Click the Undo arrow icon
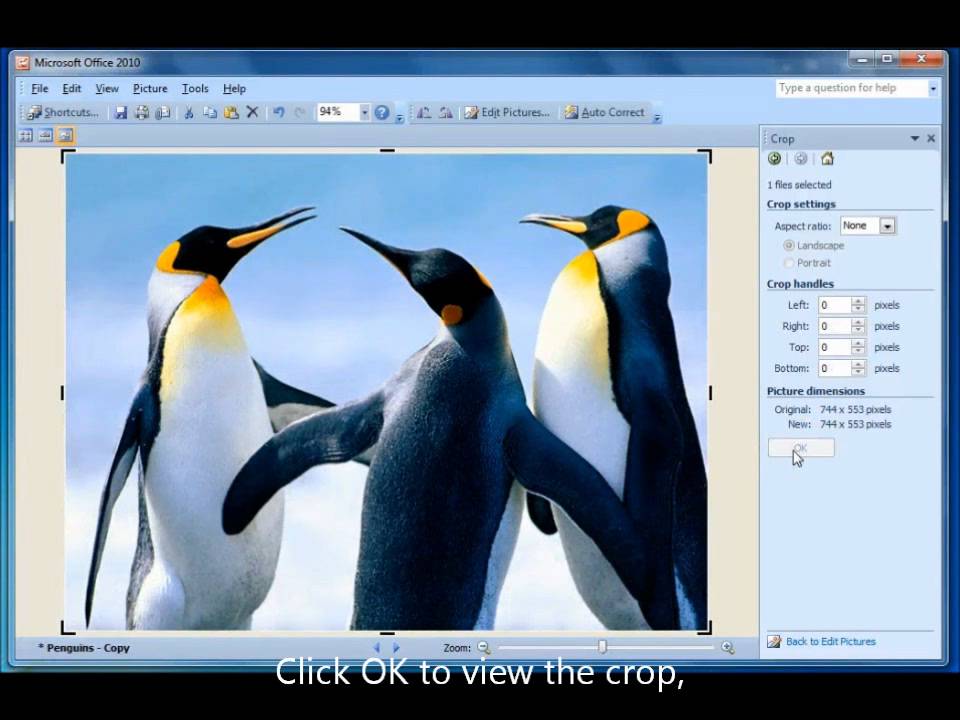The width and height of the screenshot is (960, 720). (279, 112)
